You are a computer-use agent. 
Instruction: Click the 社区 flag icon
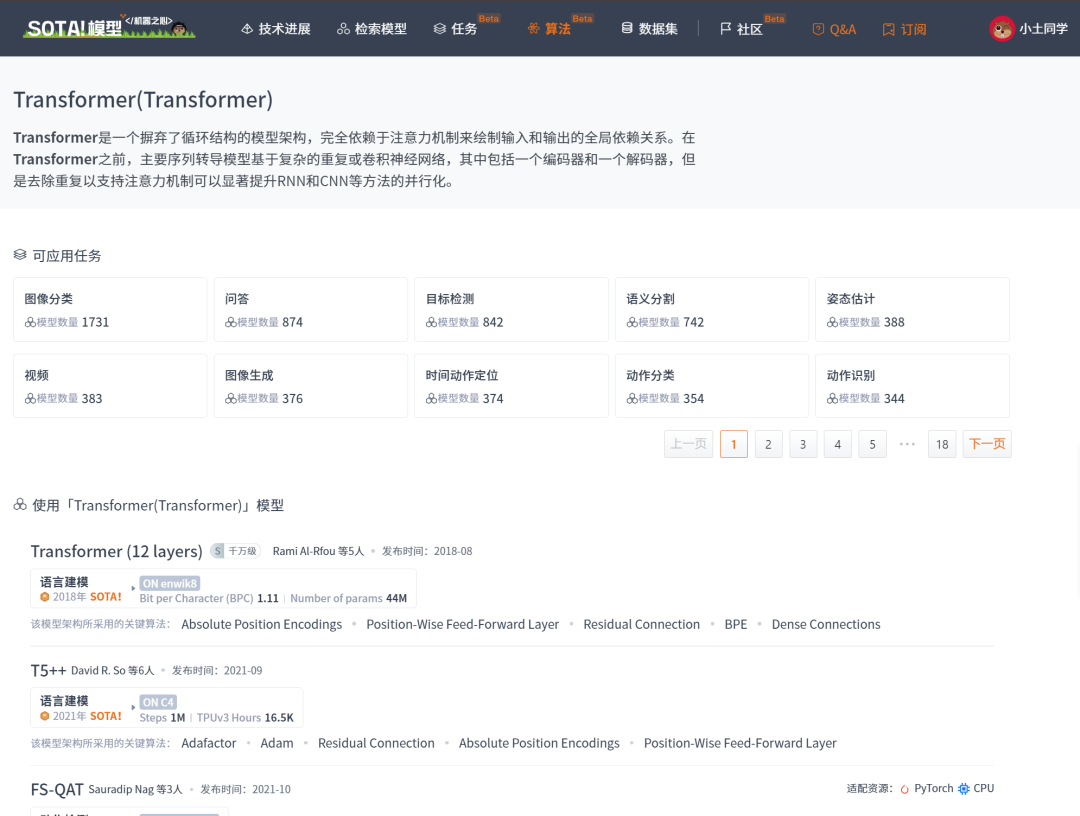tap(727, 28)
